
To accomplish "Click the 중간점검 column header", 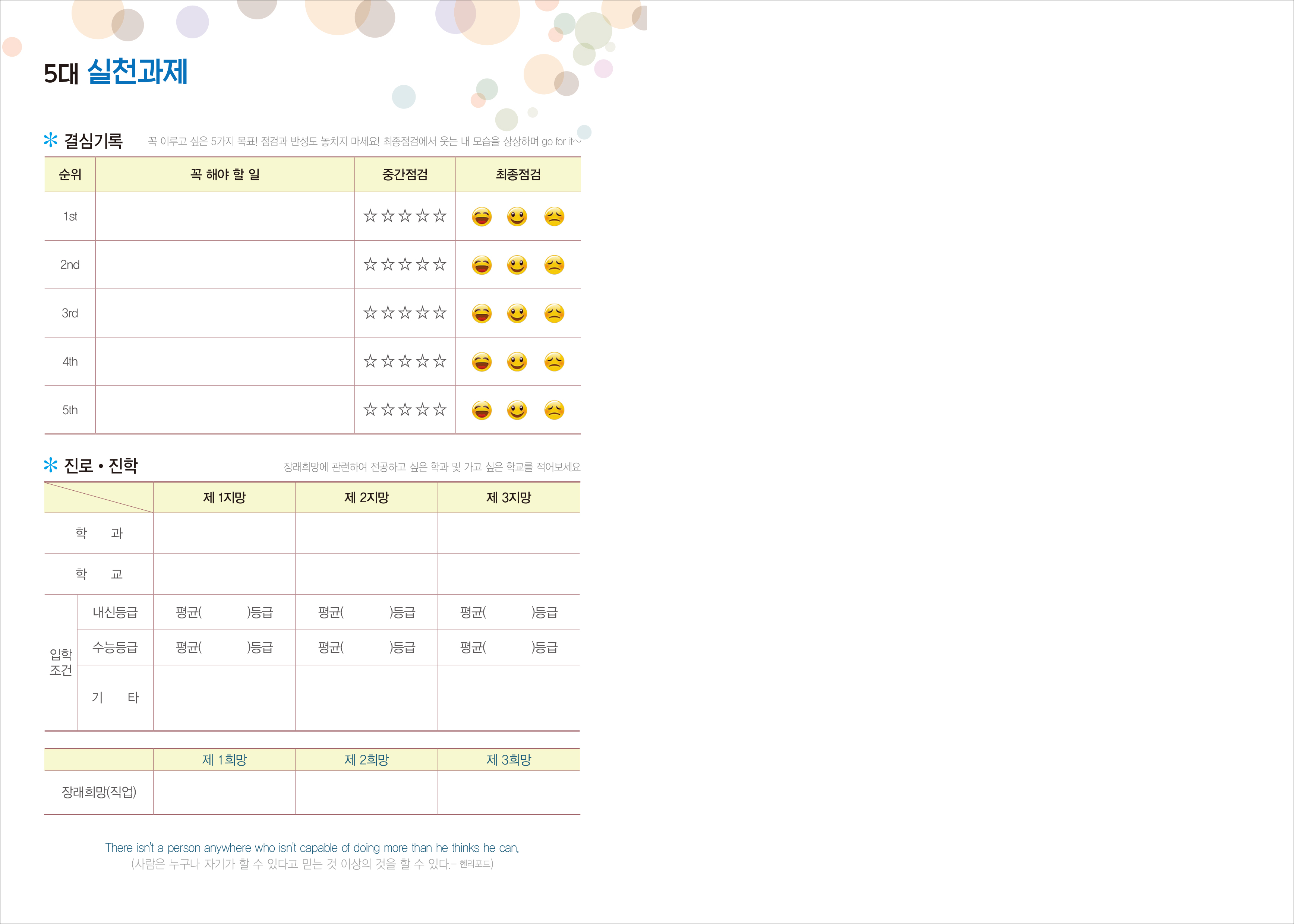I will point(405,175).
